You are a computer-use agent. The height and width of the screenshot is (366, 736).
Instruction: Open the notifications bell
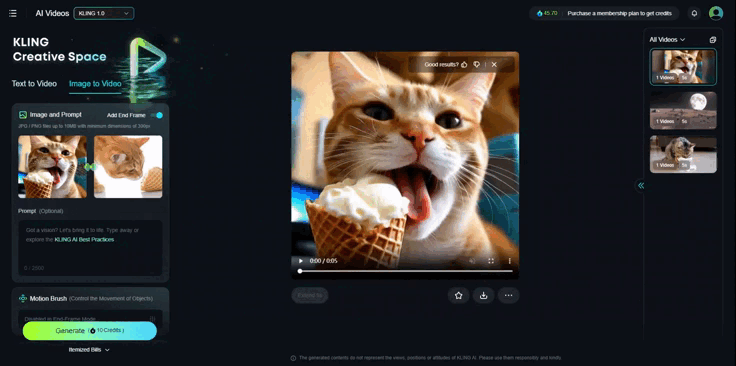click(694, 13)
